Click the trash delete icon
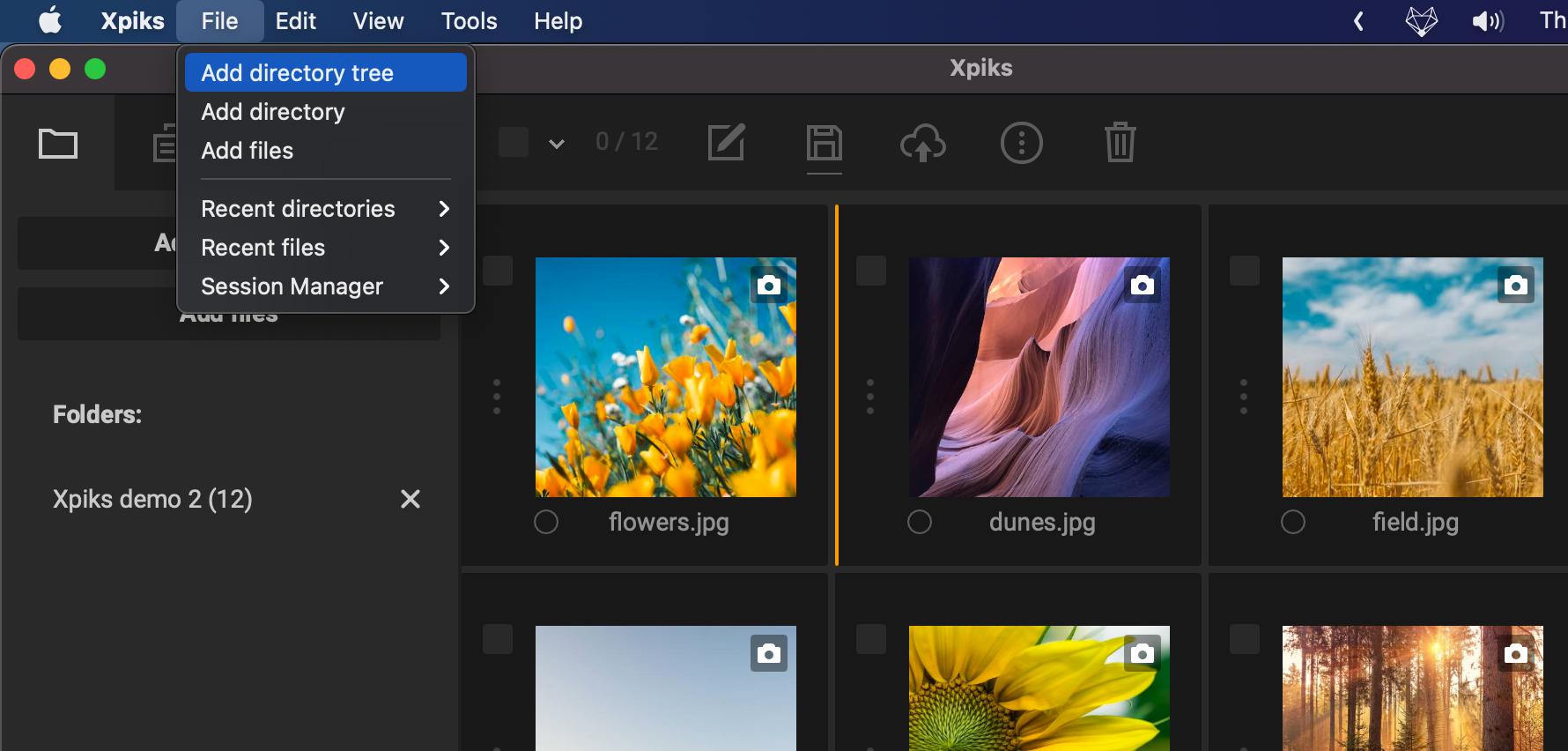1568x751 pixels. click(x=1121, y=142)
